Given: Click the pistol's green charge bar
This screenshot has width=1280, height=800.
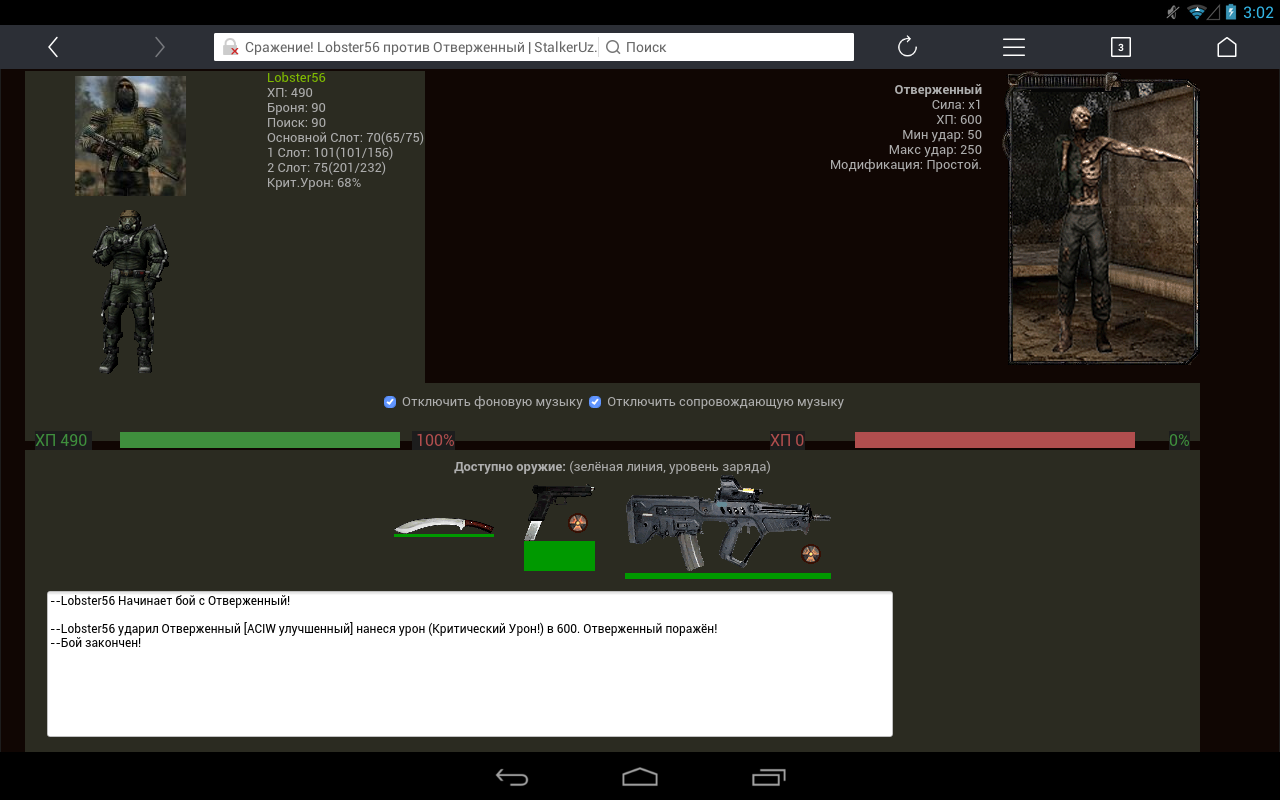Looking at the screenshot, I should point(559,556).
